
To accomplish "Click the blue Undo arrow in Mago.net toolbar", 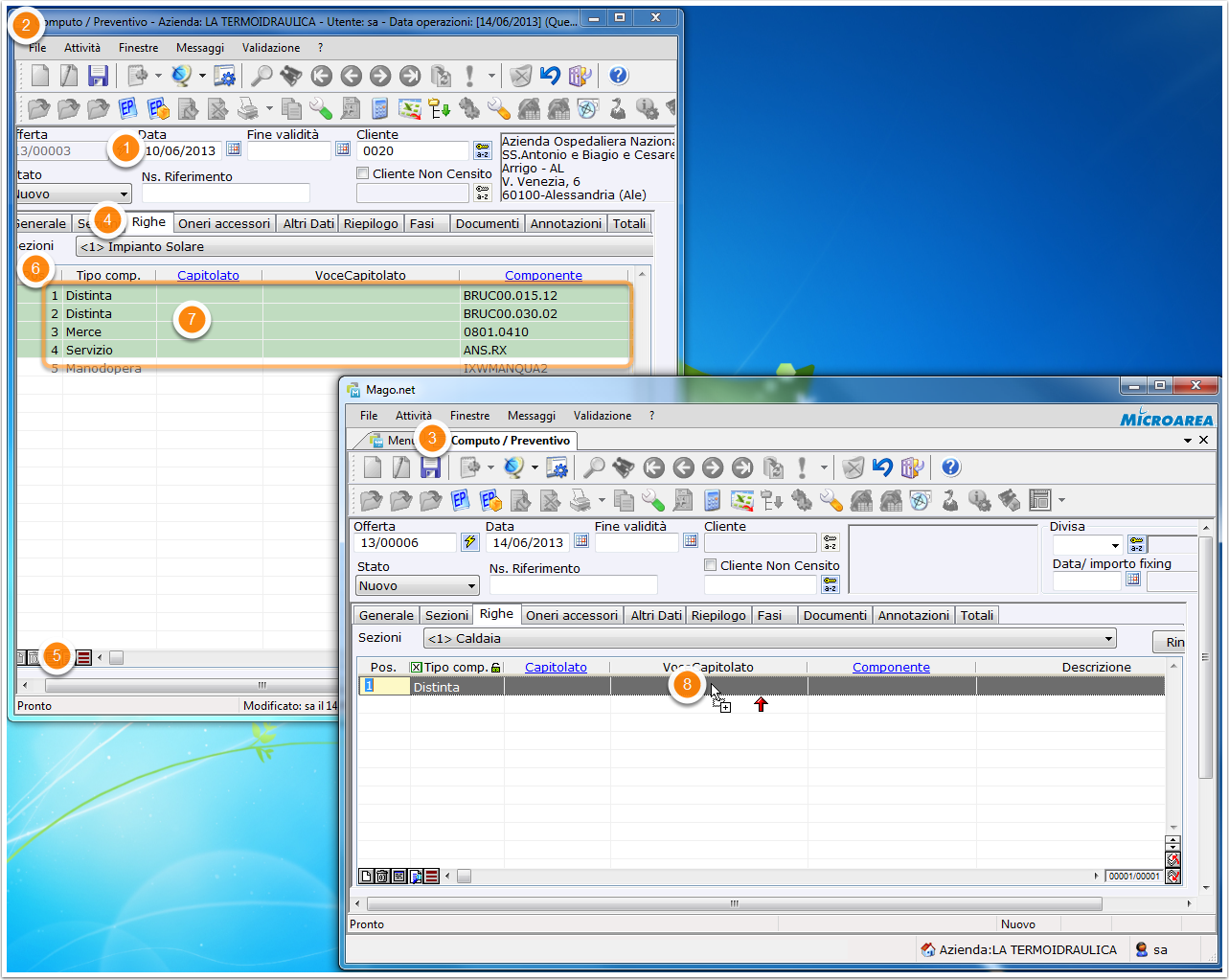I will coord(882,467).
